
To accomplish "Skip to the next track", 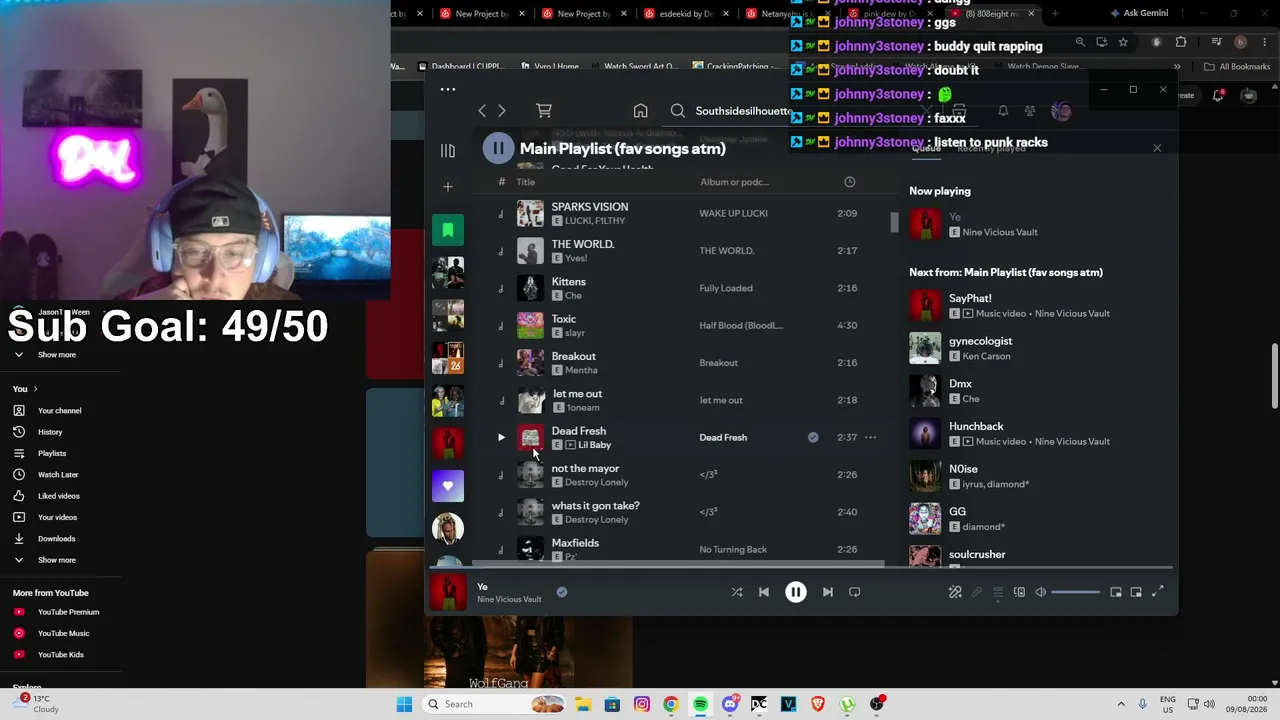I will coord(828,592).
